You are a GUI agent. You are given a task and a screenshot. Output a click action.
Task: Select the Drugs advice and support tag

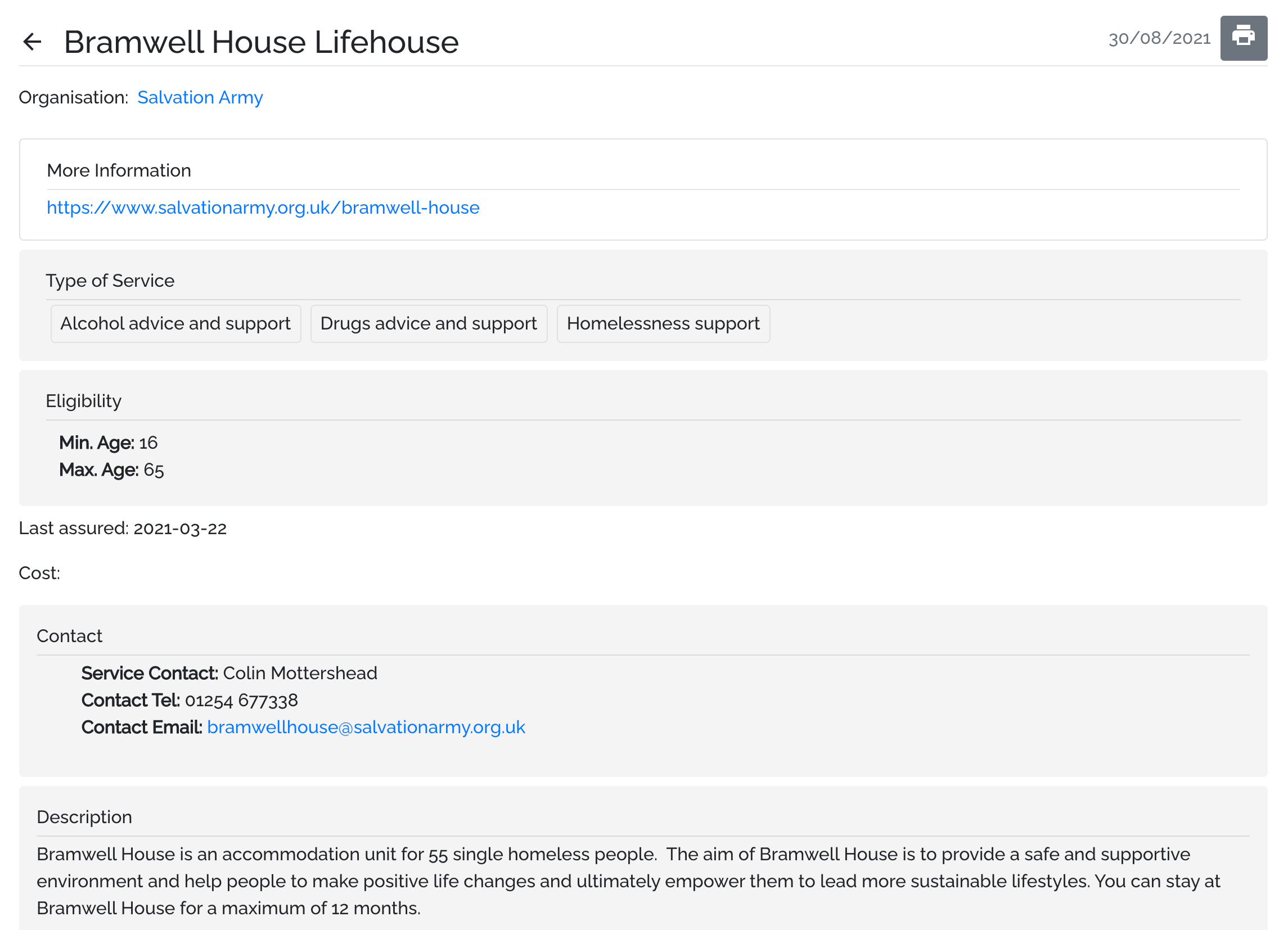tap(428, 324)
